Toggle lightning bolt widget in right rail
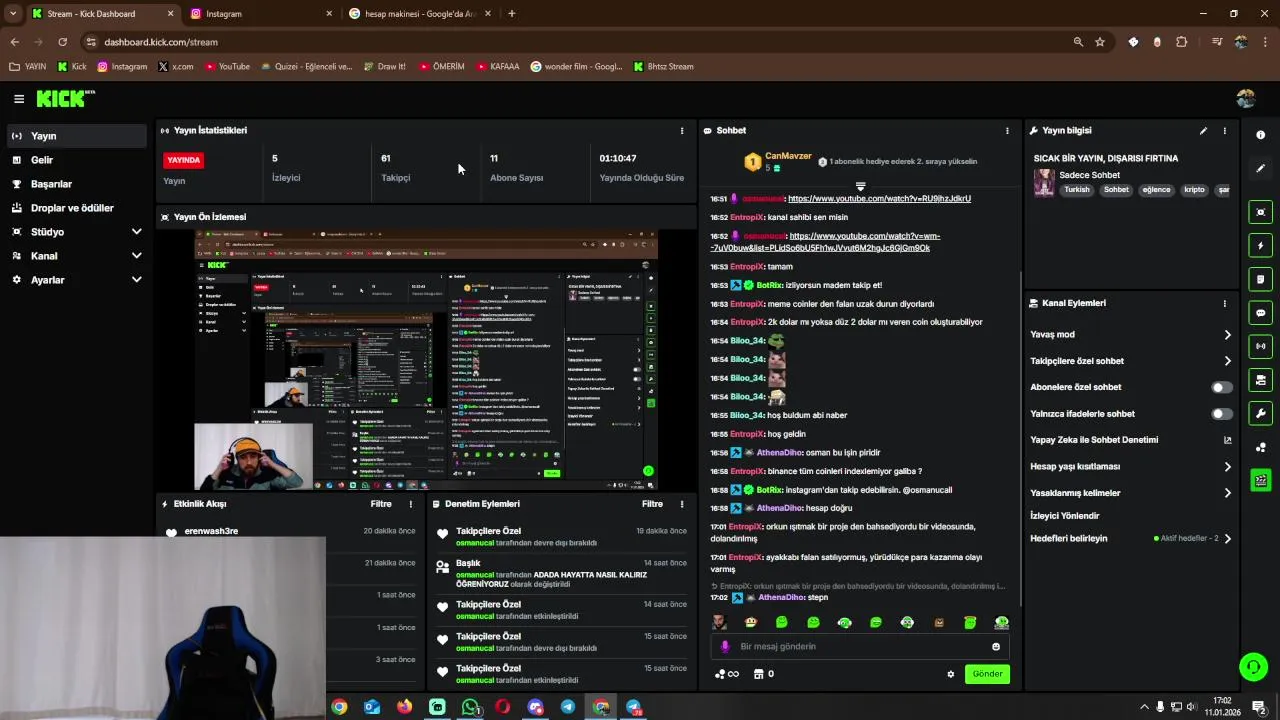Image resolution: width=1280 pixels, height=720 pixels. tap(1260, 246)
